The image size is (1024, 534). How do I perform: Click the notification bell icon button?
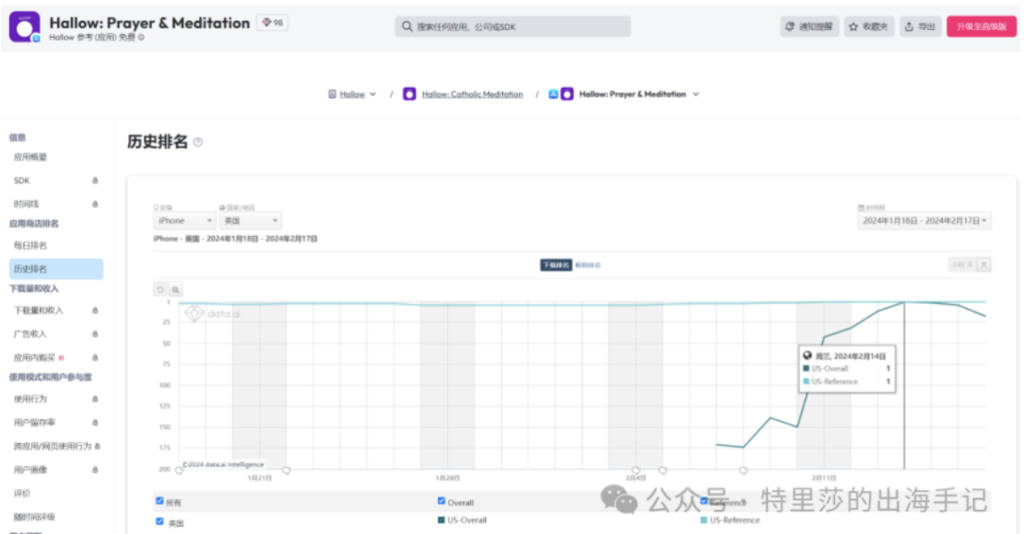point(790,27)
